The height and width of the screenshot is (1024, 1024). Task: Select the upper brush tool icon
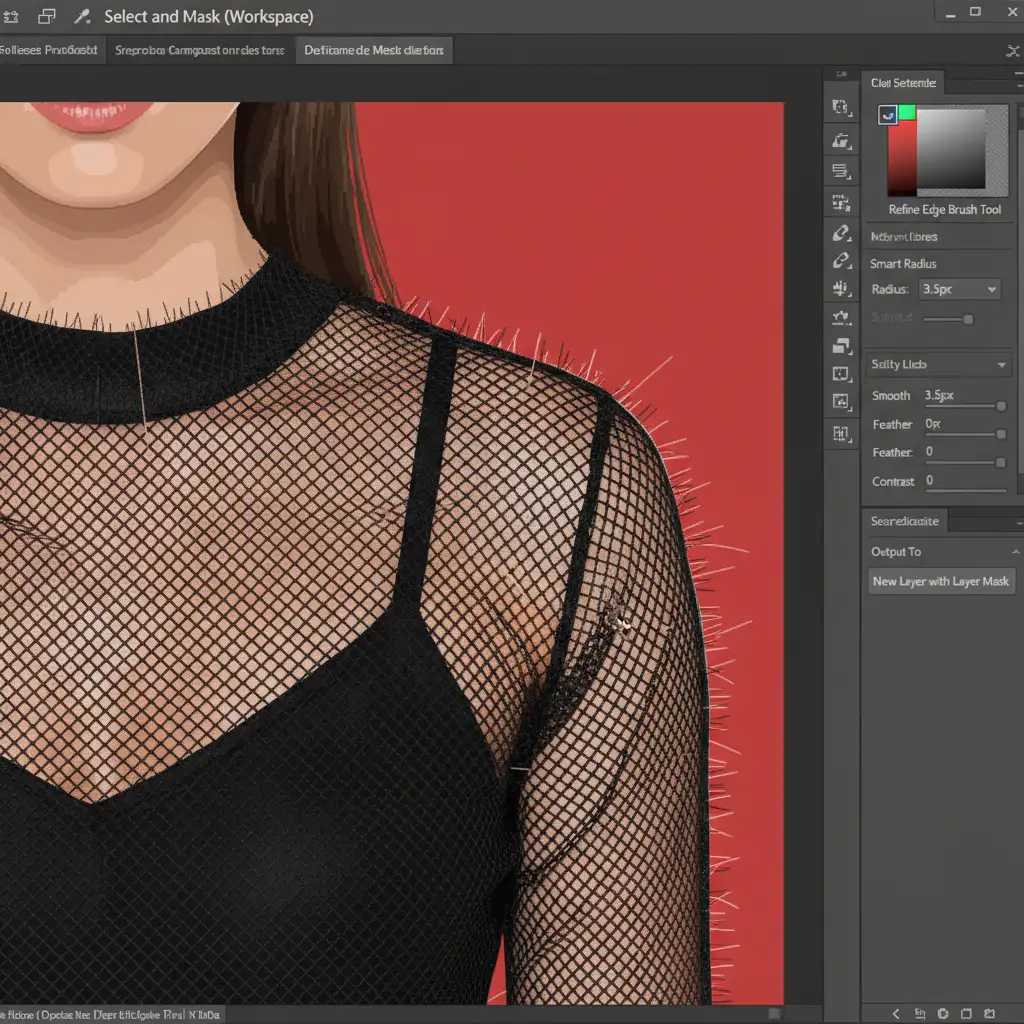pos(841,233)
